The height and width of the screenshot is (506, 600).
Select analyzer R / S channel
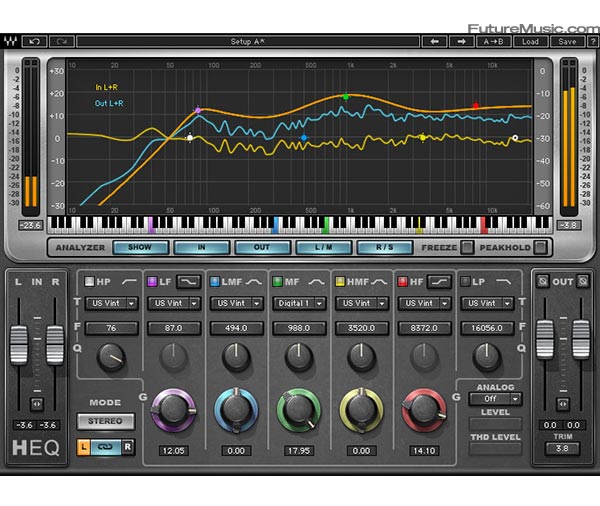tap(385, 247)
